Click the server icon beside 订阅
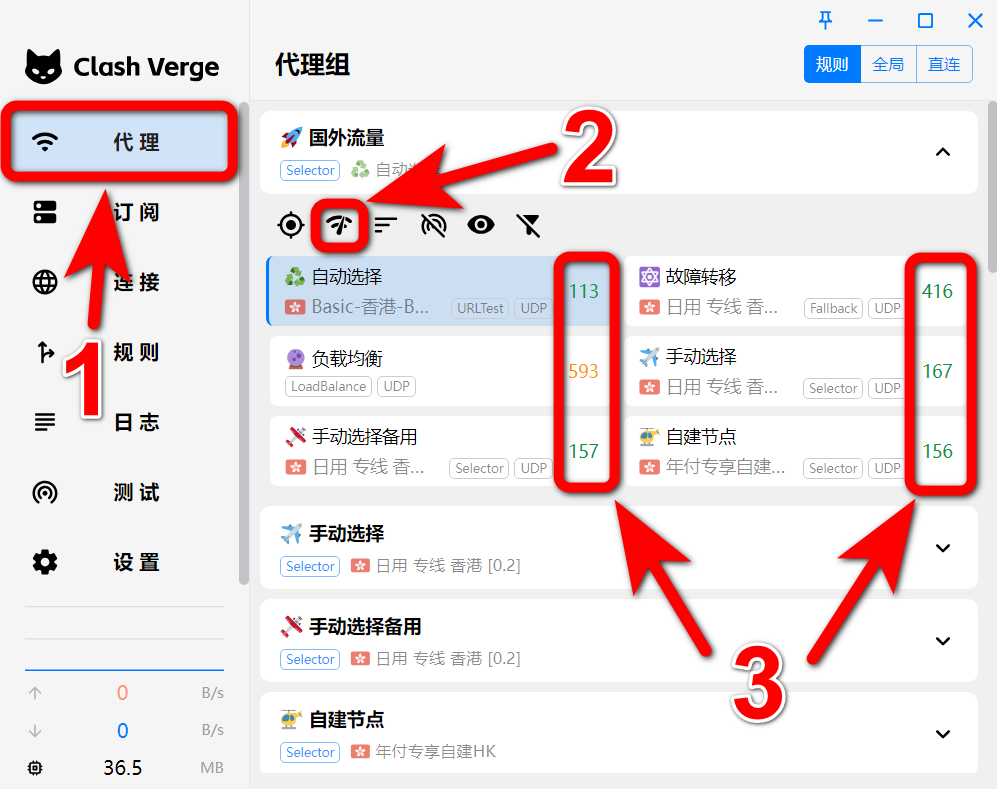Image resolution: width=997 pixels, height=789 pixels. (x=45, y=212)
